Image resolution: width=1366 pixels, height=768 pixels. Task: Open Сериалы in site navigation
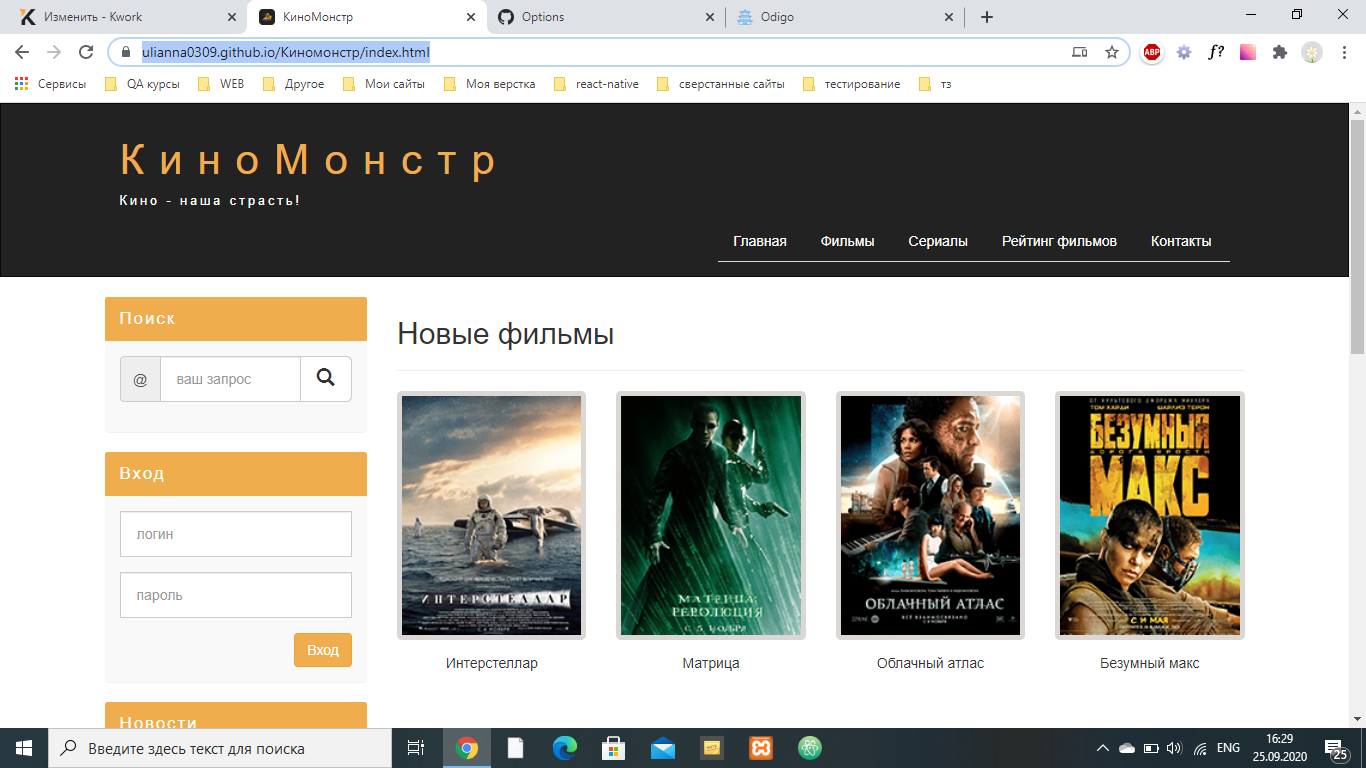[938, 241]
